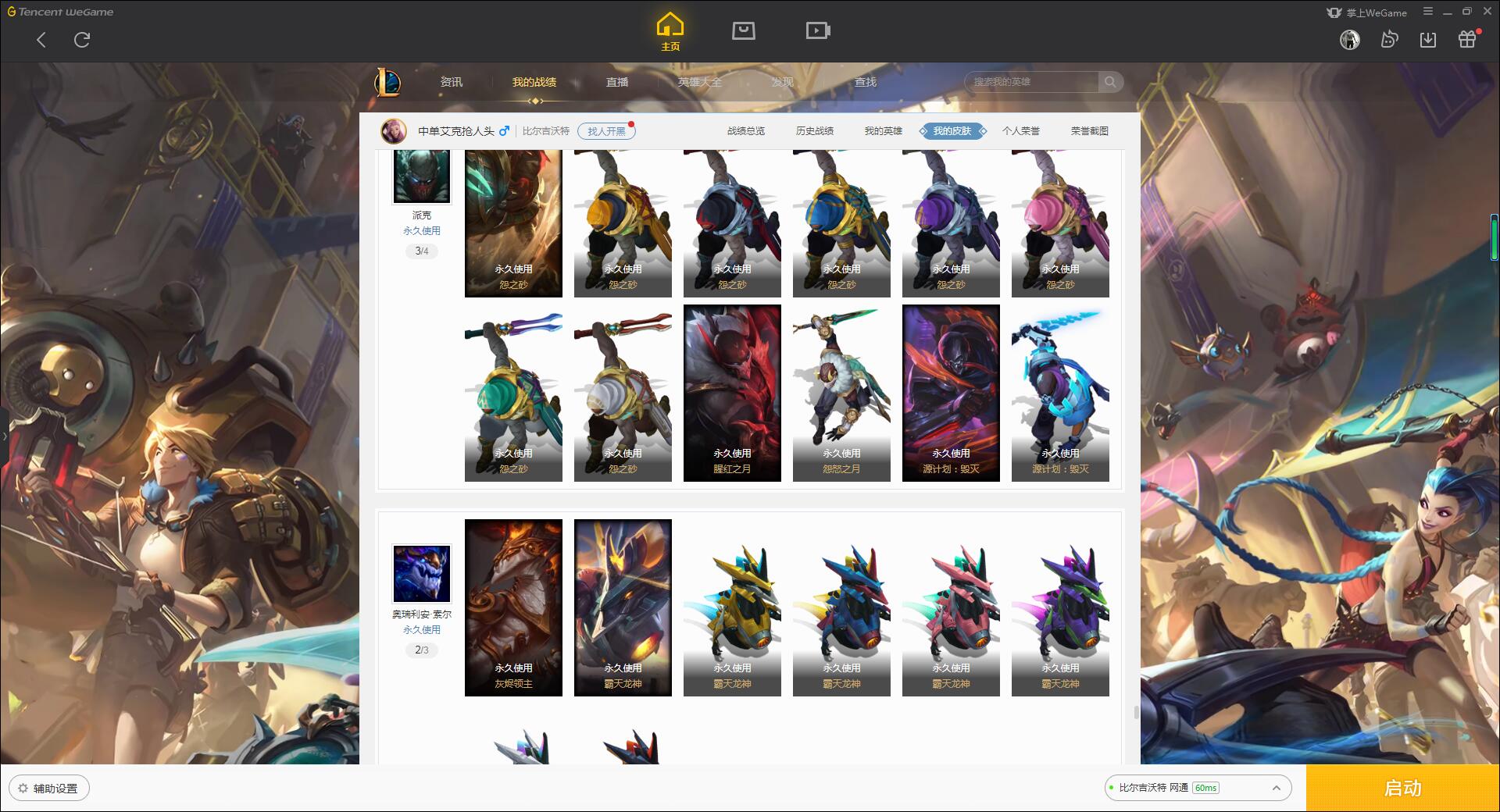Click the 60ms latency indicator
Image resolution: width=1500 pixels, height=812 pixels.
(1205, 788)
